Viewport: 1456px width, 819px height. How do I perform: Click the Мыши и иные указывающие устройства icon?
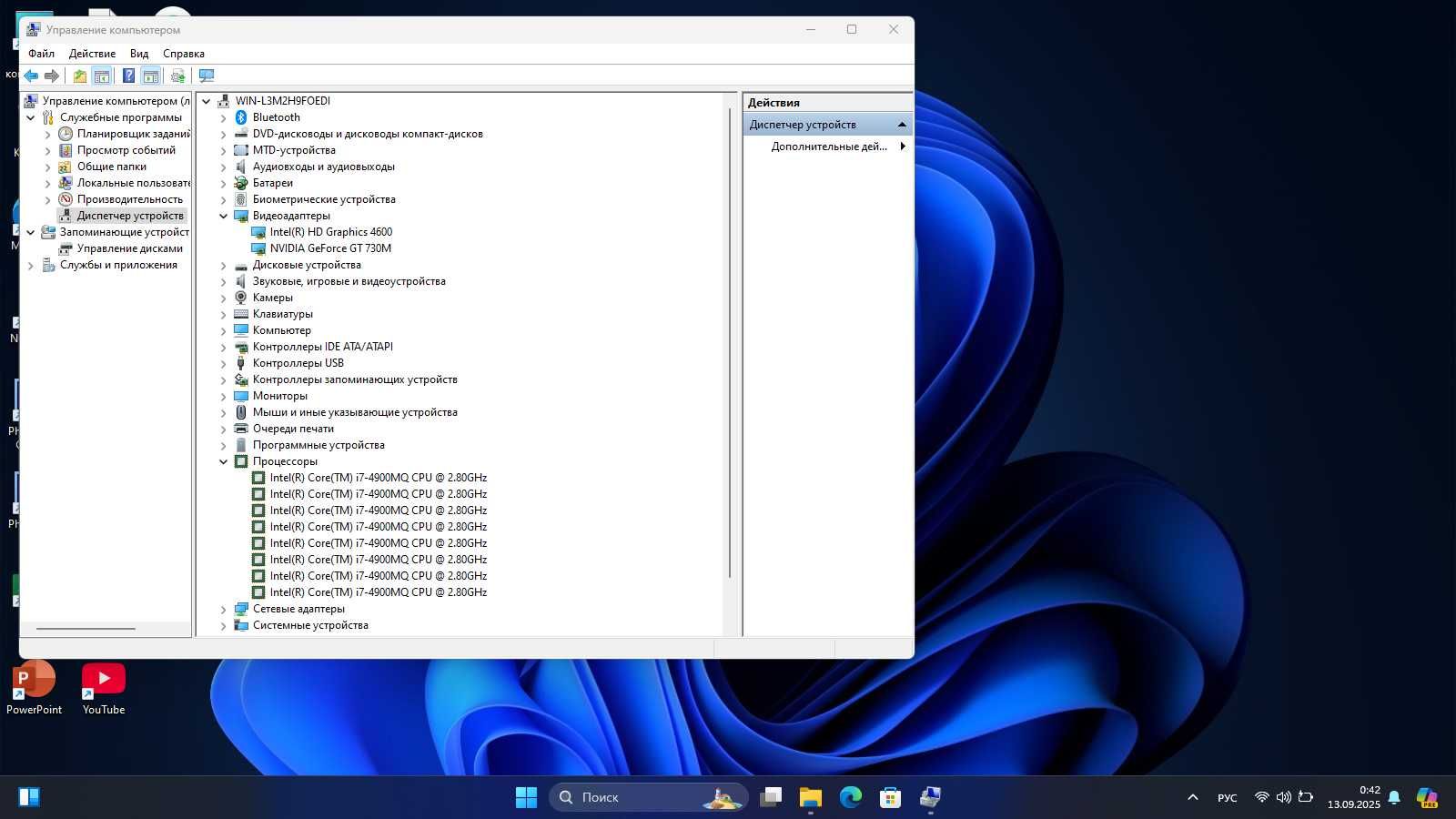point(241,412)
